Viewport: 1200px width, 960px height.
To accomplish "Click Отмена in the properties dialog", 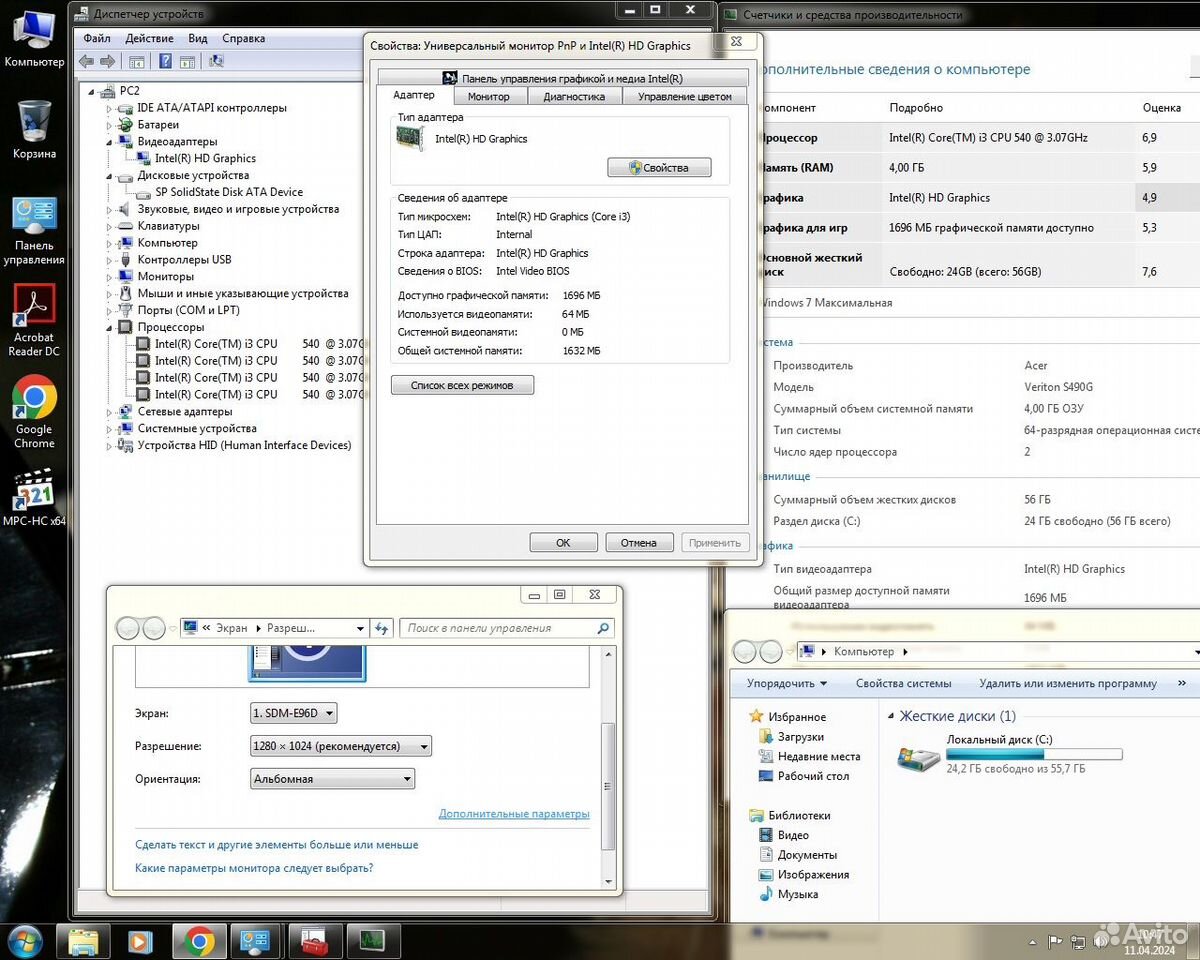I will click(638, 542).
